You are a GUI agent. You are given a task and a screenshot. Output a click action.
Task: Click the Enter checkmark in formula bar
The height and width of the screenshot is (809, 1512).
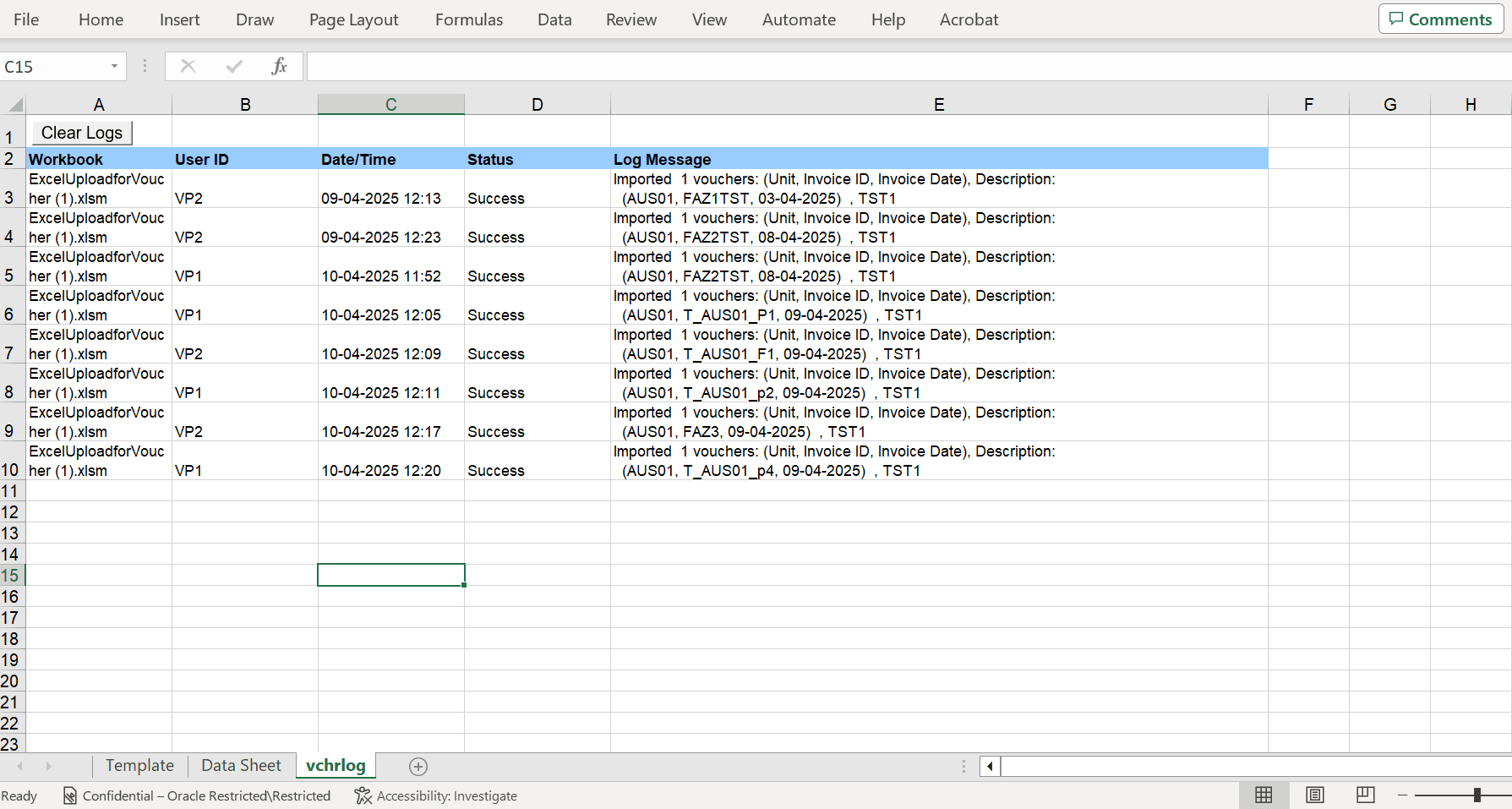[x=234, y=66]
